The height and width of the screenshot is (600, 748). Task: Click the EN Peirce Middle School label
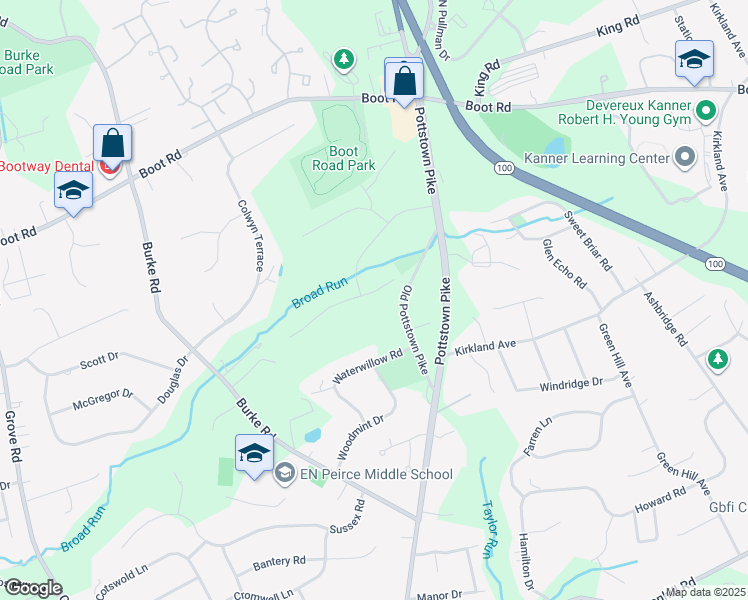point(376,474)
